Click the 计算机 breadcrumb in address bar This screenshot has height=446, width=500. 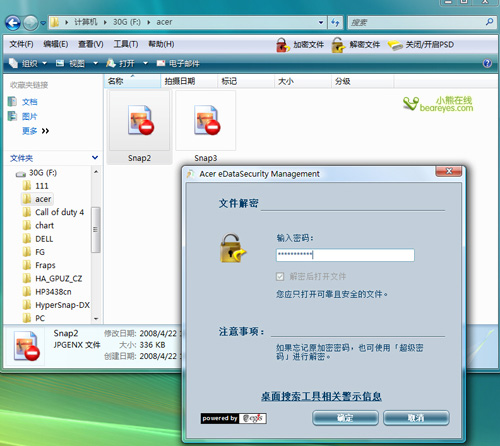coord(86,22)
